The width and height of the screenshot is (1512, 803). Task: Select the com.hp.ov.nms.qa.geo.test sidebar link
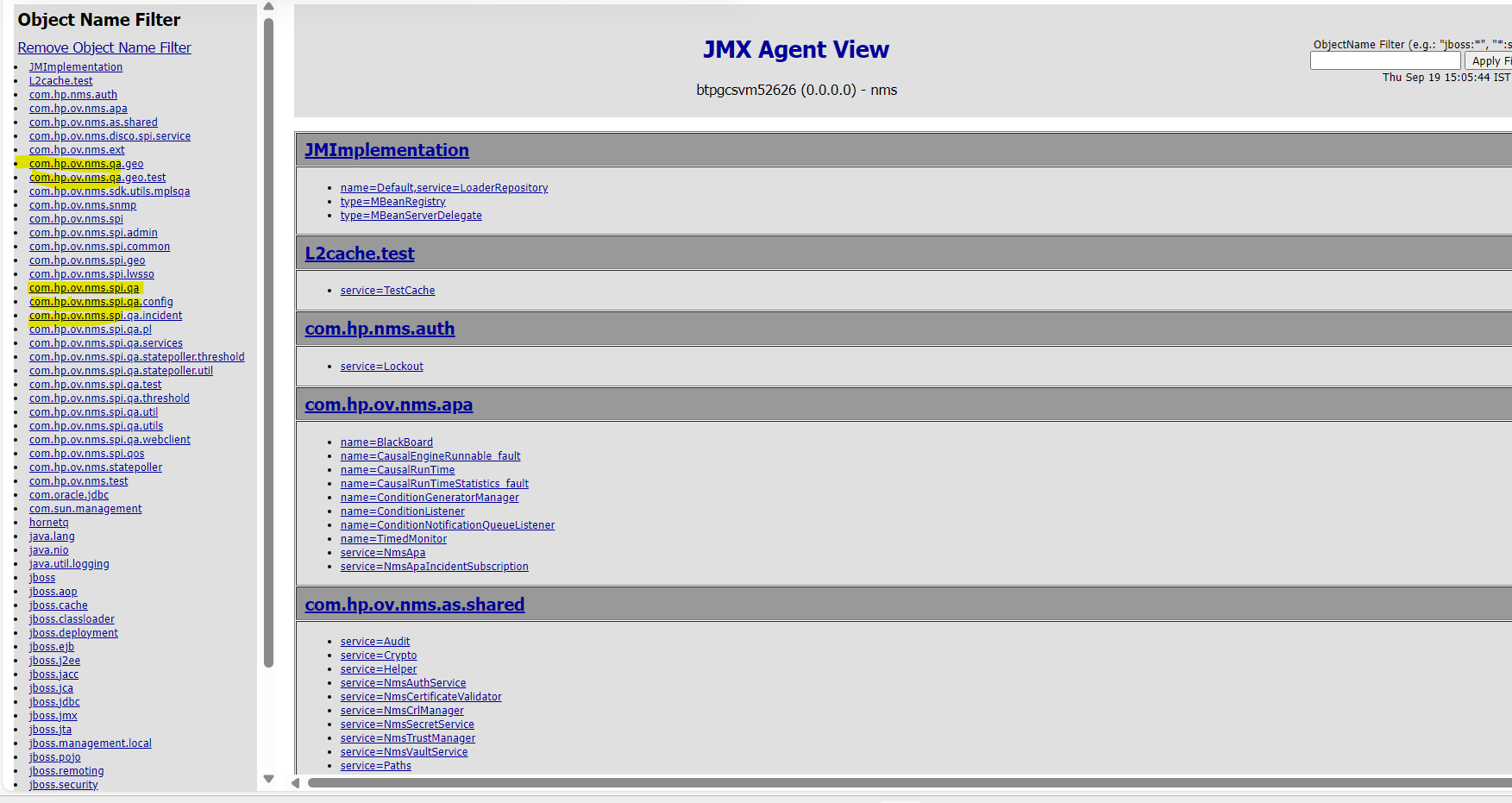click(x=97, y=178)
